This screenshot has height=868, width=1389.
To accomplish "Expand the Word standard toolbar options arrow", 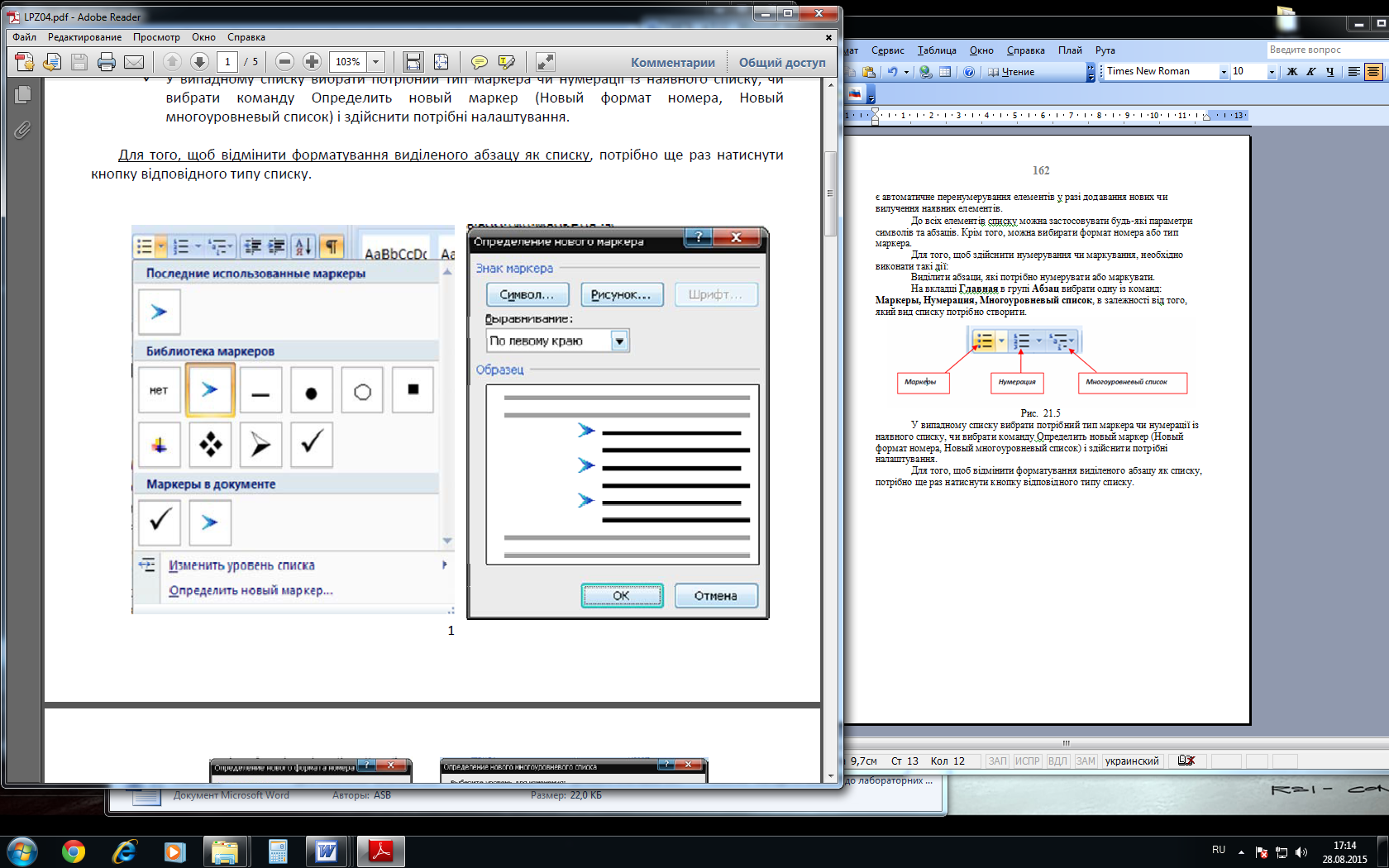I will point(1091,73).
